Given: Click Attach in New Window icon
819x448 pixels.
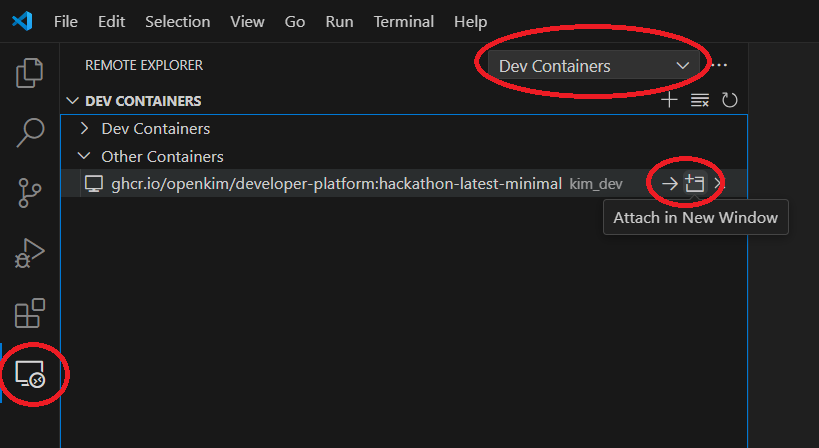Looking at the screenshot, I should pos(695,184).
